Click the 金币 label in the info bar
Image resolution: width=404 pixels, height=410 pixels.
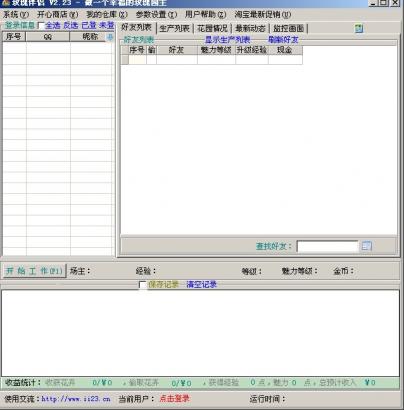coord(344,271)
